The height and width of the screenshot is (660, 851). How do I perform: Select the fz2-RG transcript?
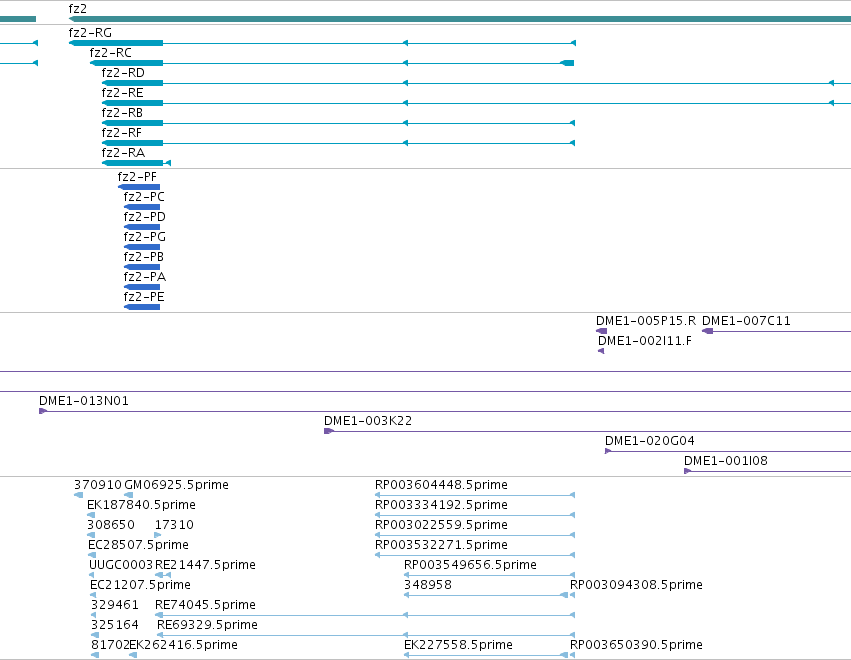(x=322, y=43)
